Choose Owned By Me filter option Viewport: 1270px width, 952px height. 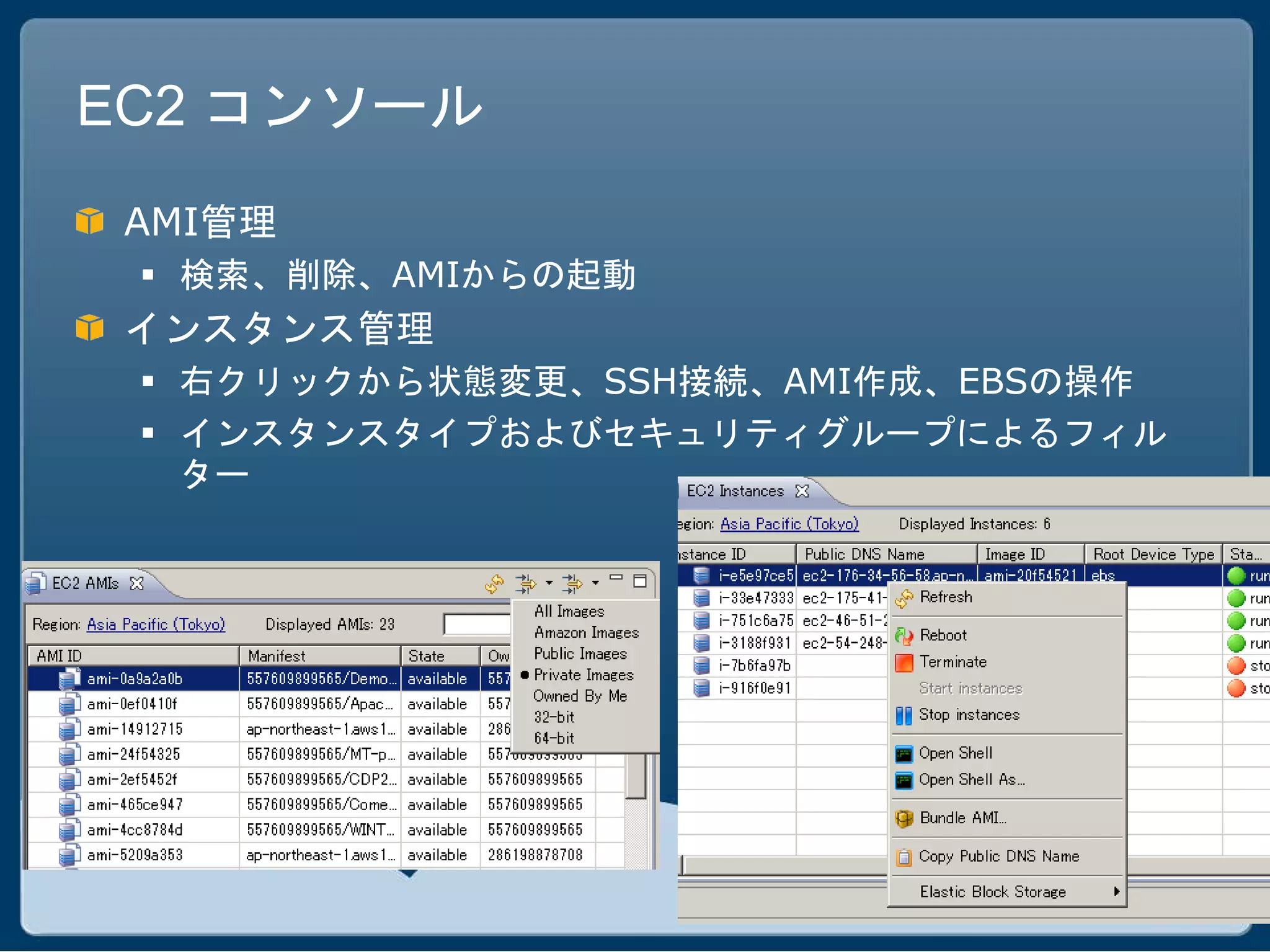tap(580, 696)
